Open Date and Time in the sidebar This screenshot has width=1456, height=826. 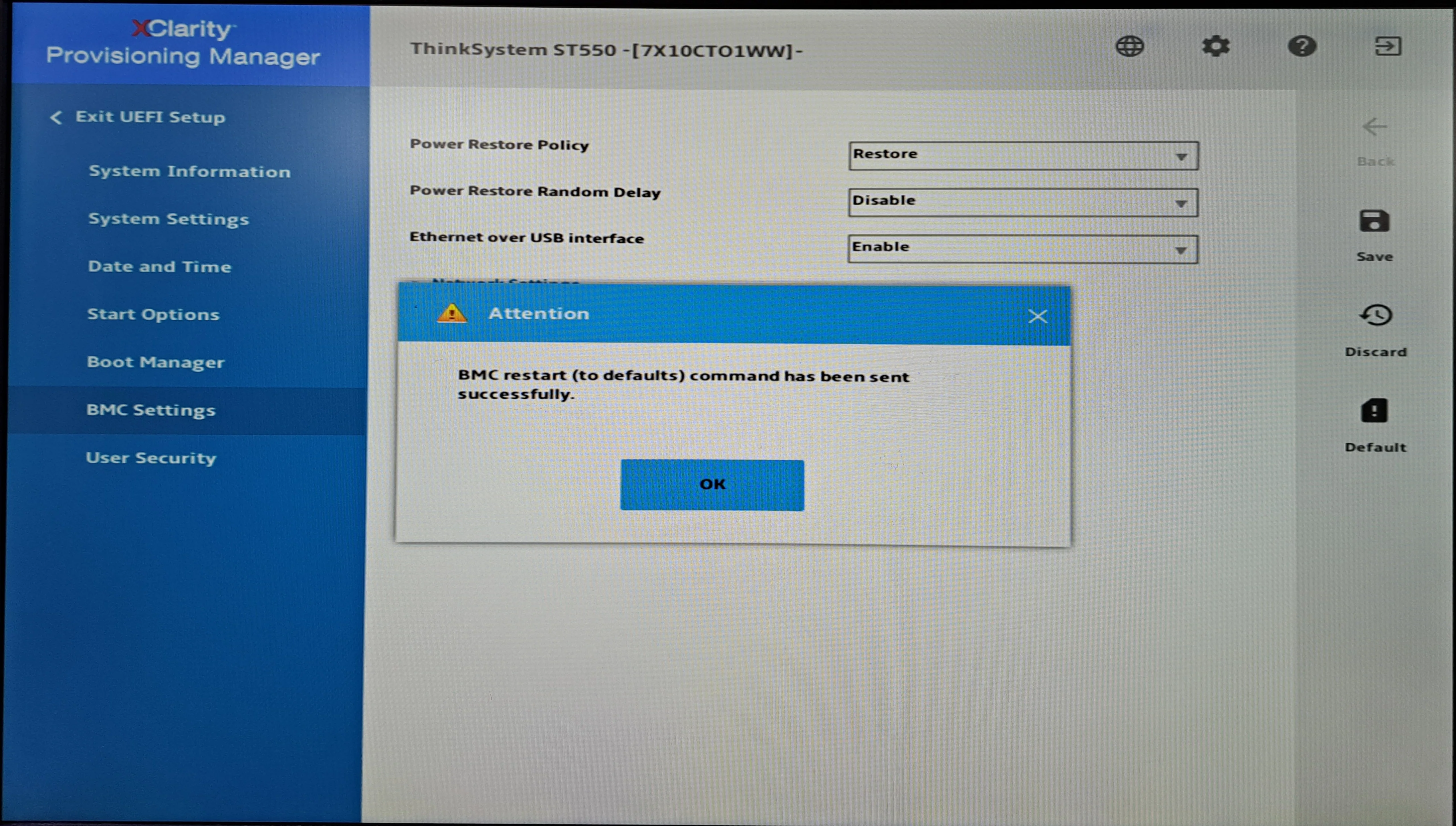pos(159,267)
